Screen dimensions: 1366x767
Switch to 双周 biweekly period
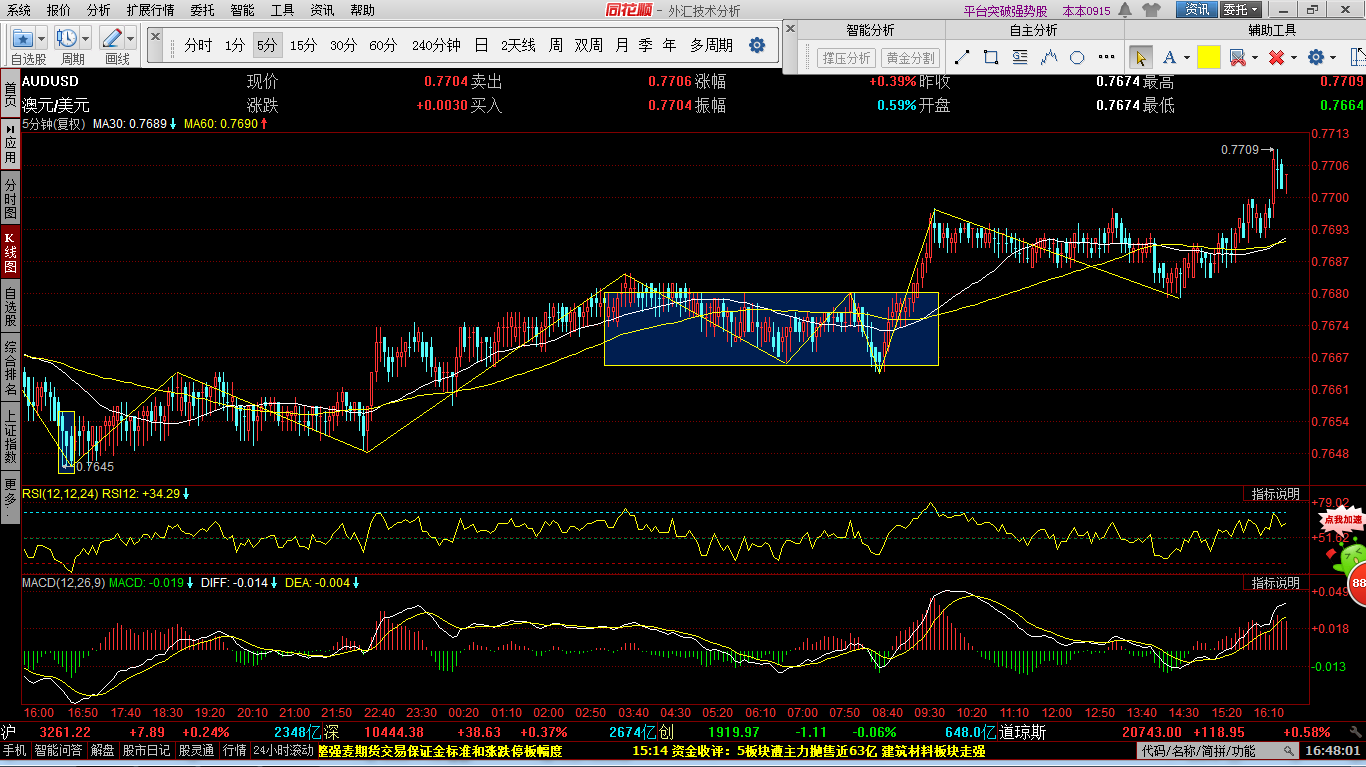click(589, 45)
